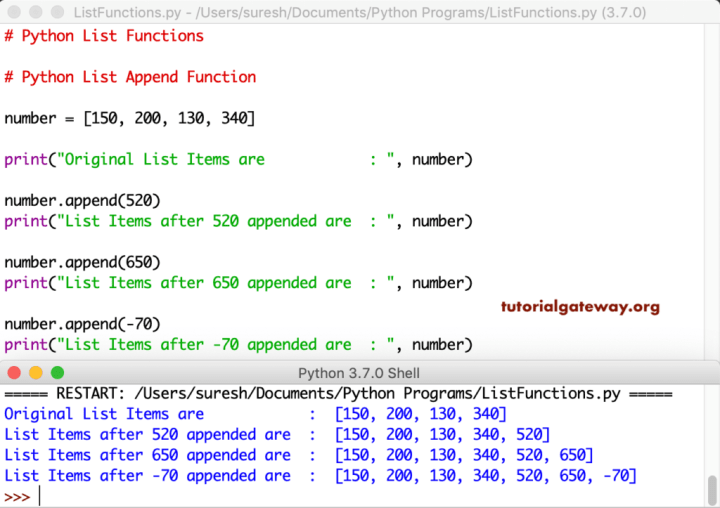Click the Python 3.7.0 Shell title text
This screenshot has height=508, width=720.
359,373
